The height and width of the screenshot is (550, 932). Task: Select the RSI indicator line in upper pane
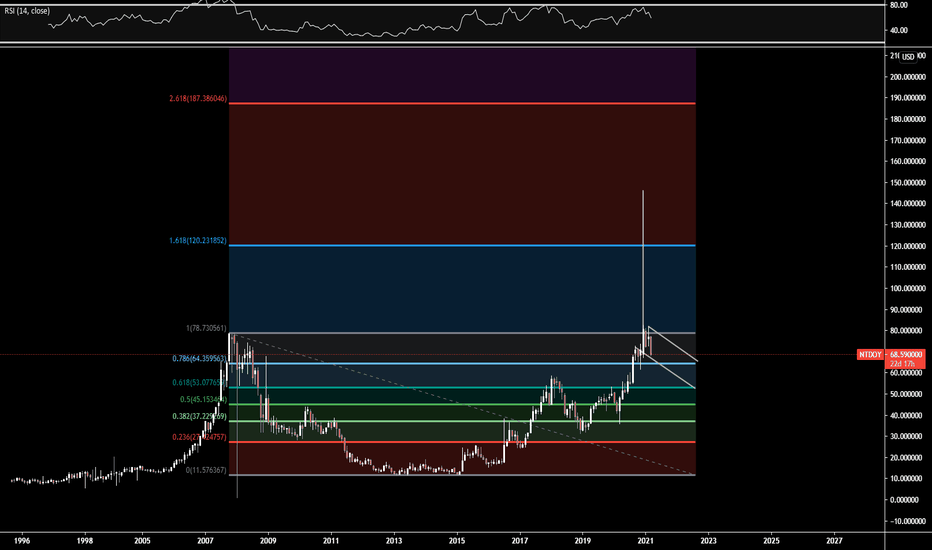[350, 21]
